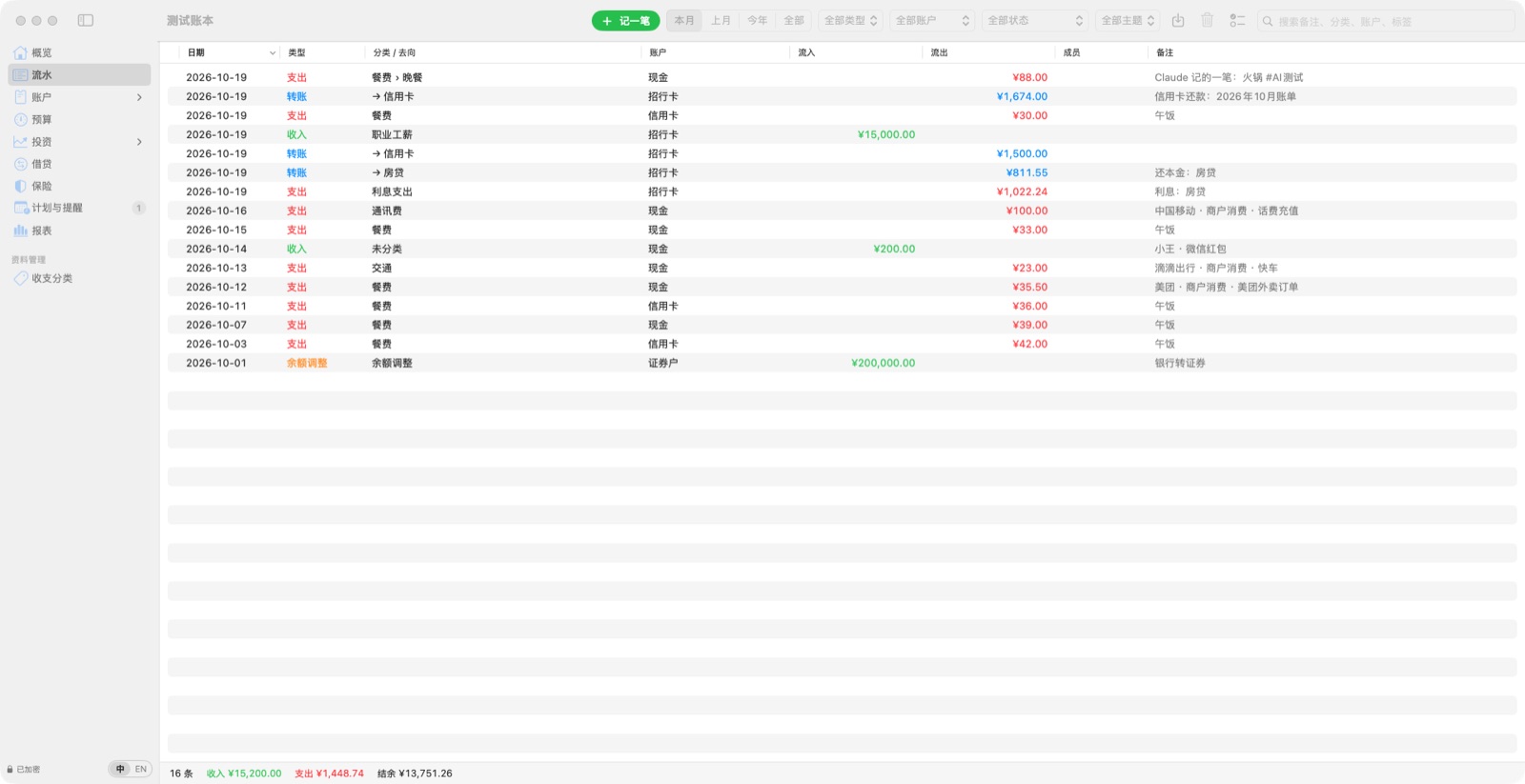Select the 2026-10-16 通讯费 row
Viewport: 1525px width, 784px height.
843,211
